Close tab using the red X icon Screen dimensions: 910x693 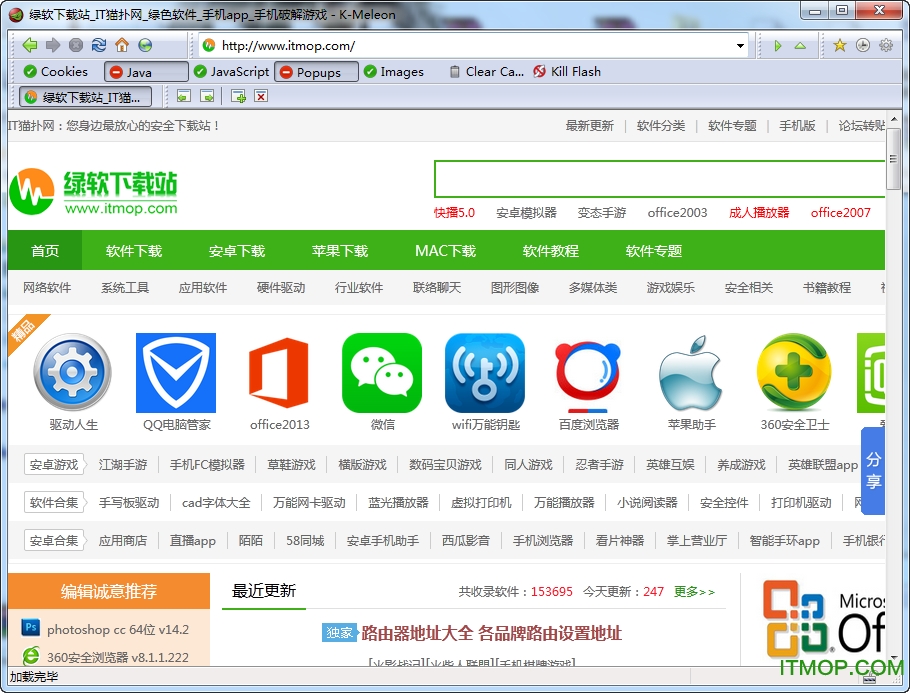click(x=261, y=96)
